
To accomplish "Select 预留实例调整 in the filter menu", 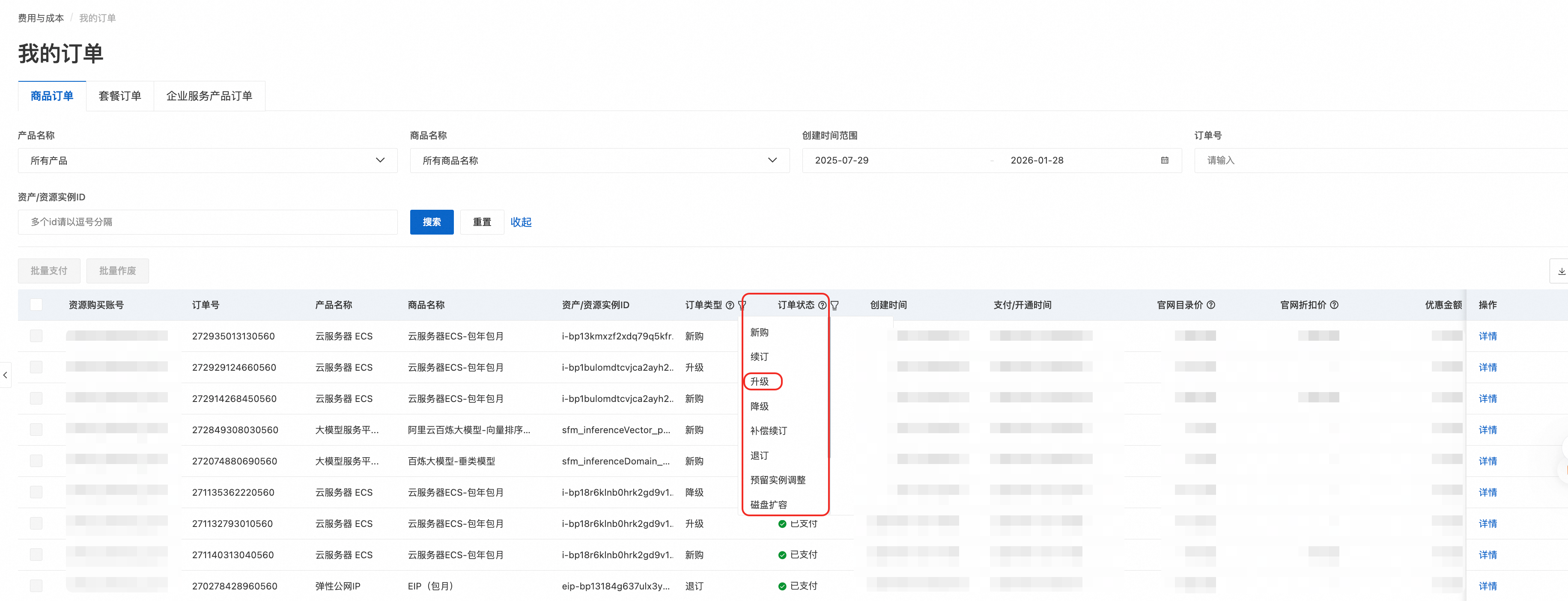I will [777, 481].
